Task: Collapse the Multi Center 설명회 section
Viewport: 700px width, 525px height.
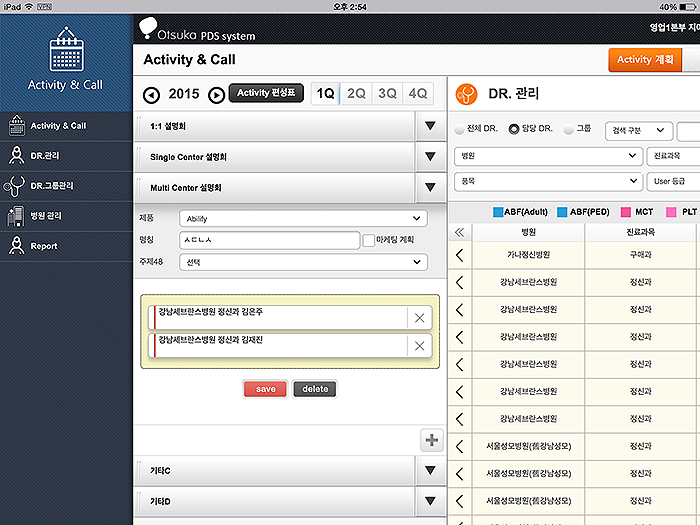Action: click(430, 188)
